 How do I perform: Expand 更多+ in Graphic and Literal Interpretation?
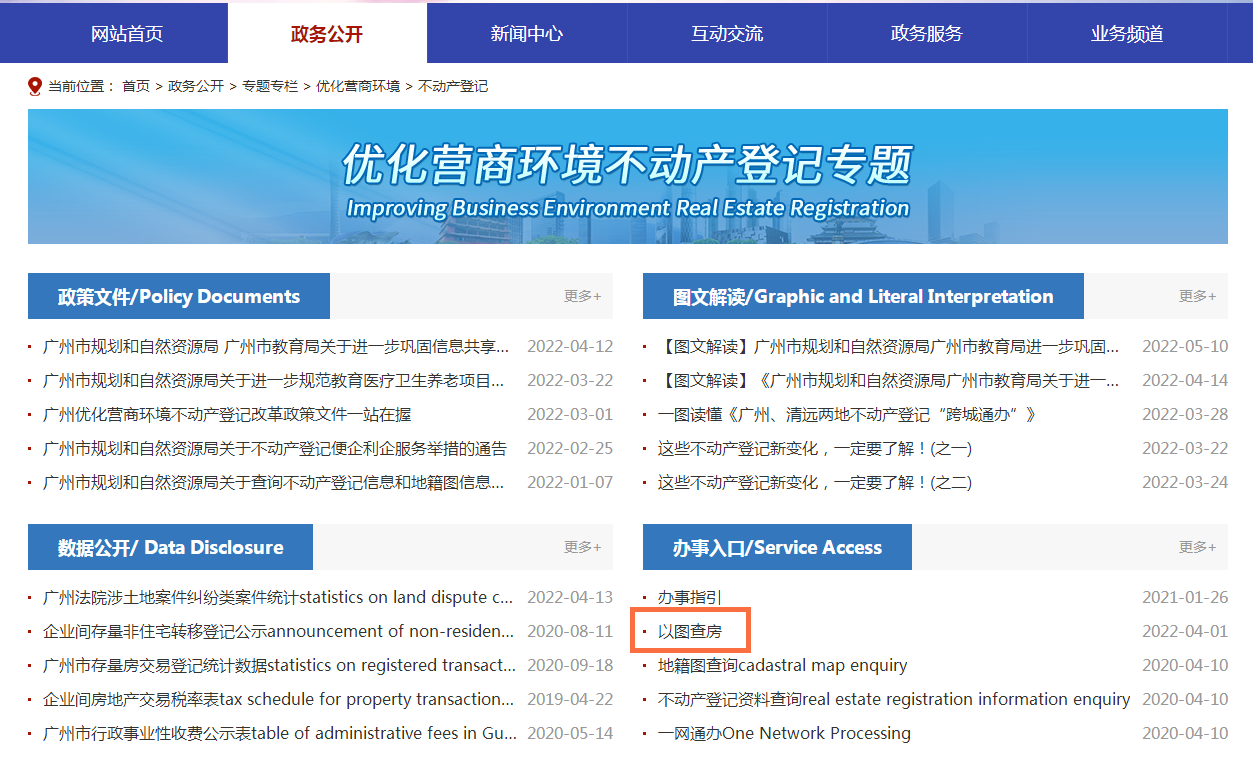(x=1197, y=296)
